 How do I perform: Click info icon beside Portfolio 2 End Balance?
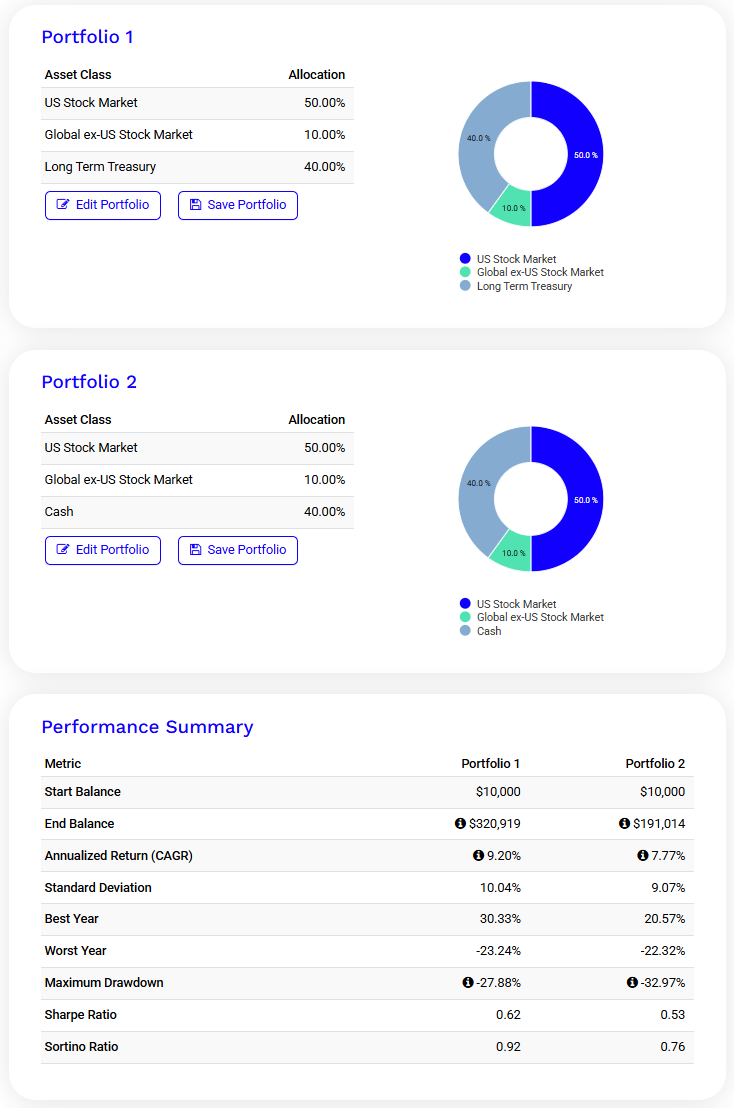625,824
